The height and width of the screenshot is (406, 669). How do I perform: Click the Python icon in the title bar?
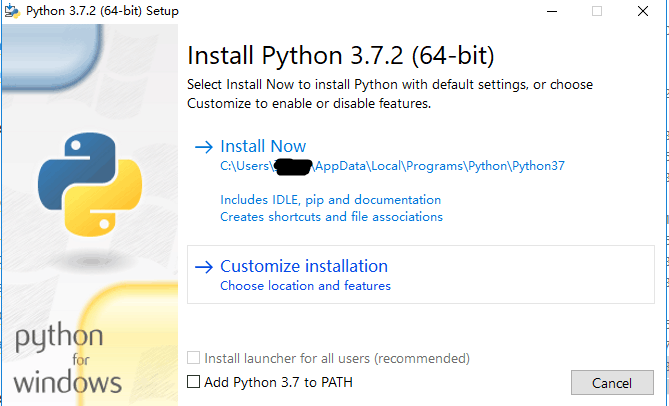coord(14,11)
